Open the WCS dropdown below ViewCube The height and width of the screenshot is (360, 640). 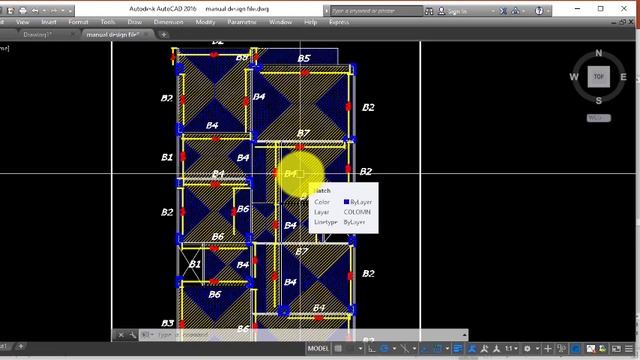pos(599,118)
